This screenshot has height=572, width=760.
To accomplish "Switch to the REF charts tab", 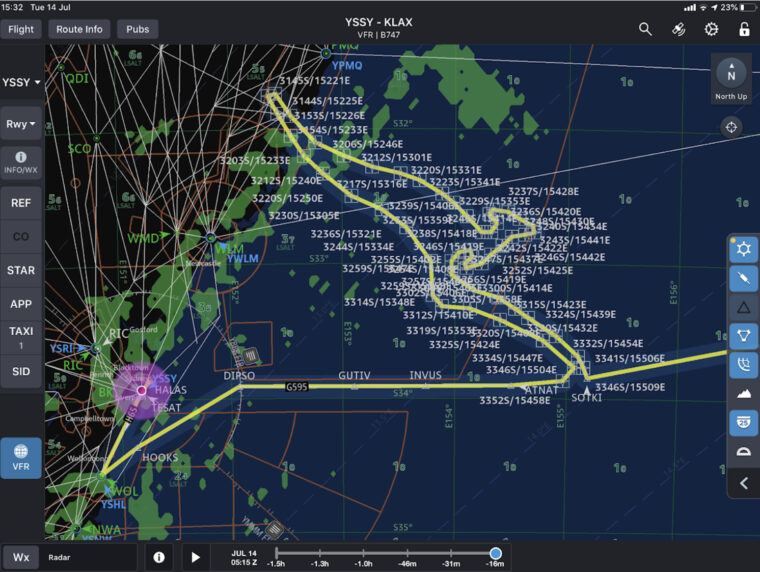I will [x=21, y=203].
